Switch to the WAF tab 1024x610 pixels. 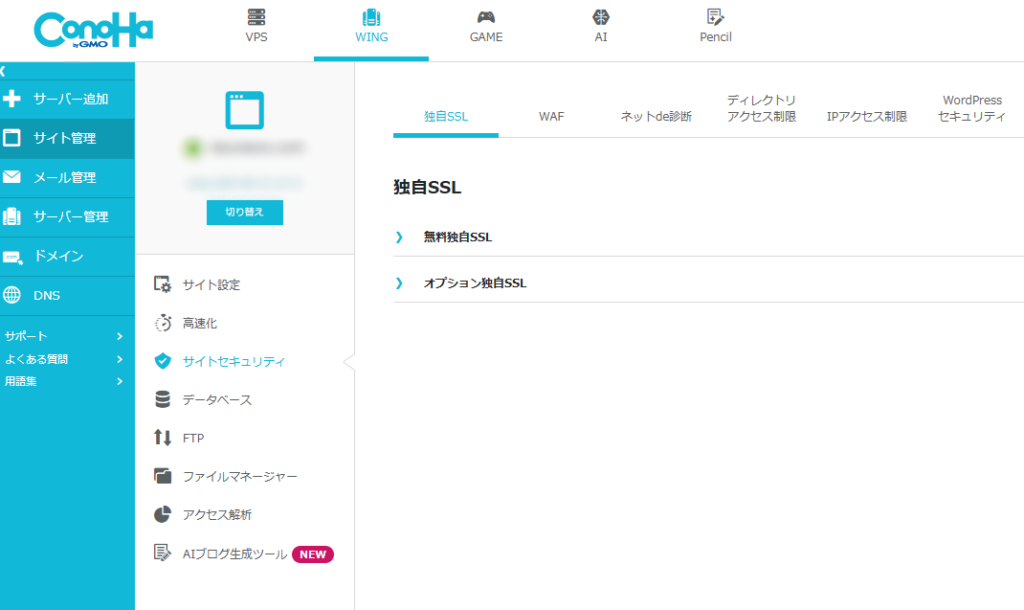point(551,116)
